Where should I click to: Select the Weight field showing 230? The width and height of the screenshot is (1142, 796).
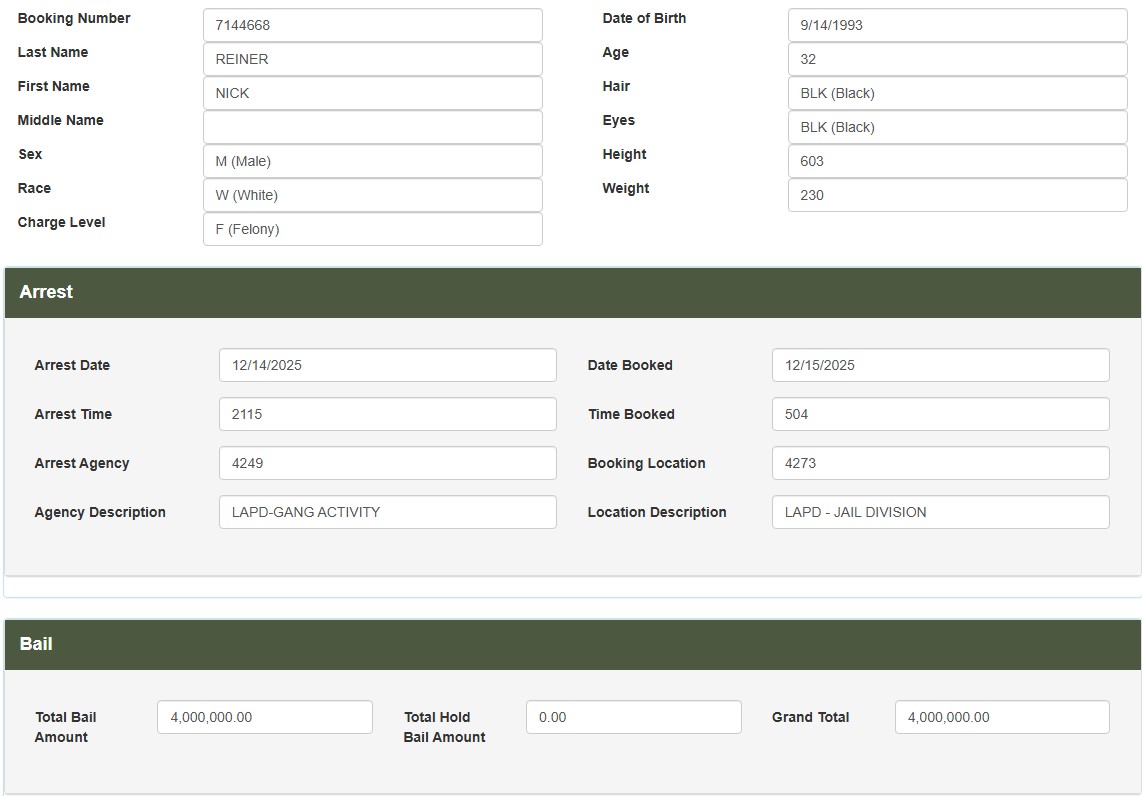pyautogui.click(x=956, y=195)
